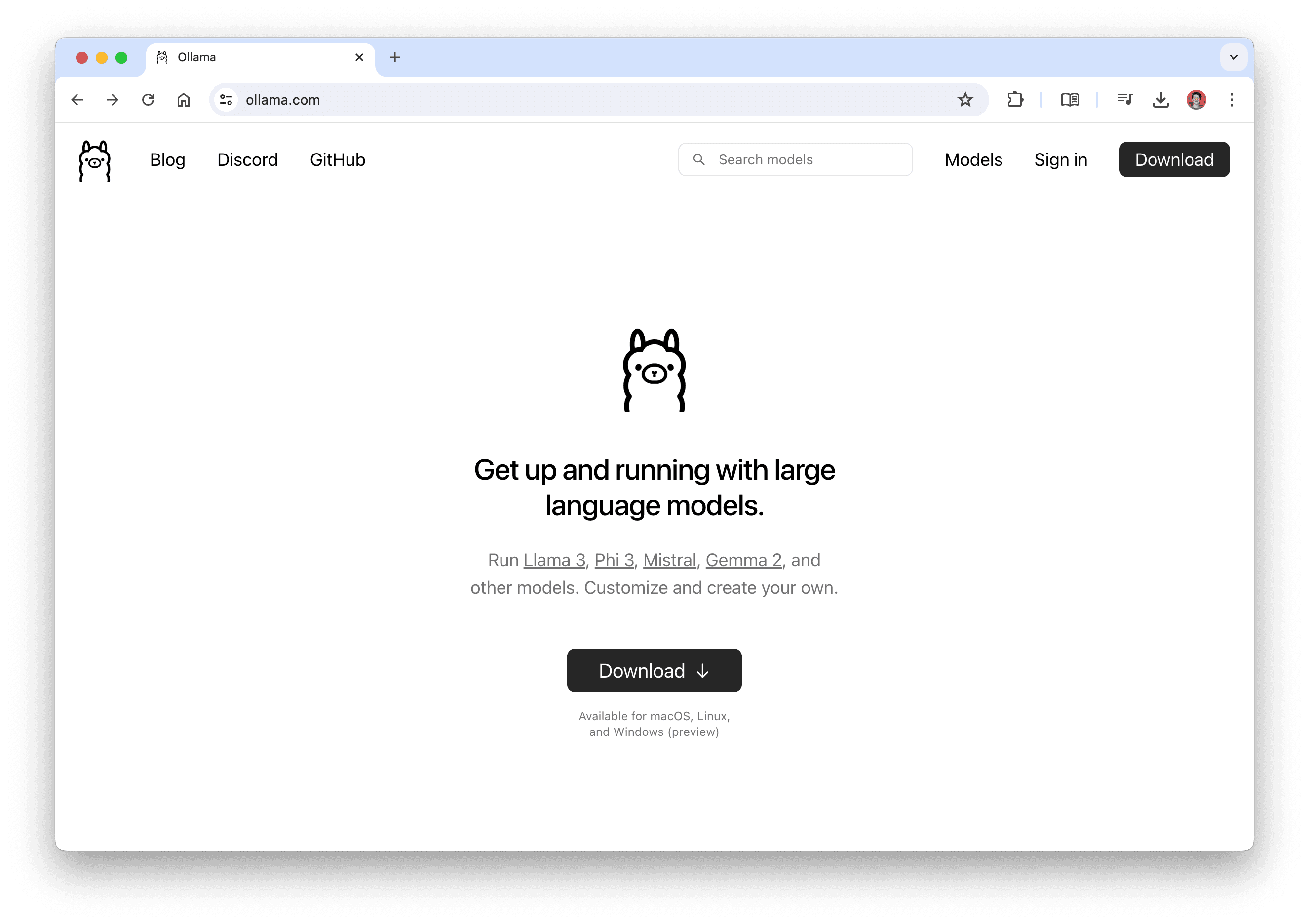
Task: Click the Gemma 2 model link
Action: pos(744,560)
